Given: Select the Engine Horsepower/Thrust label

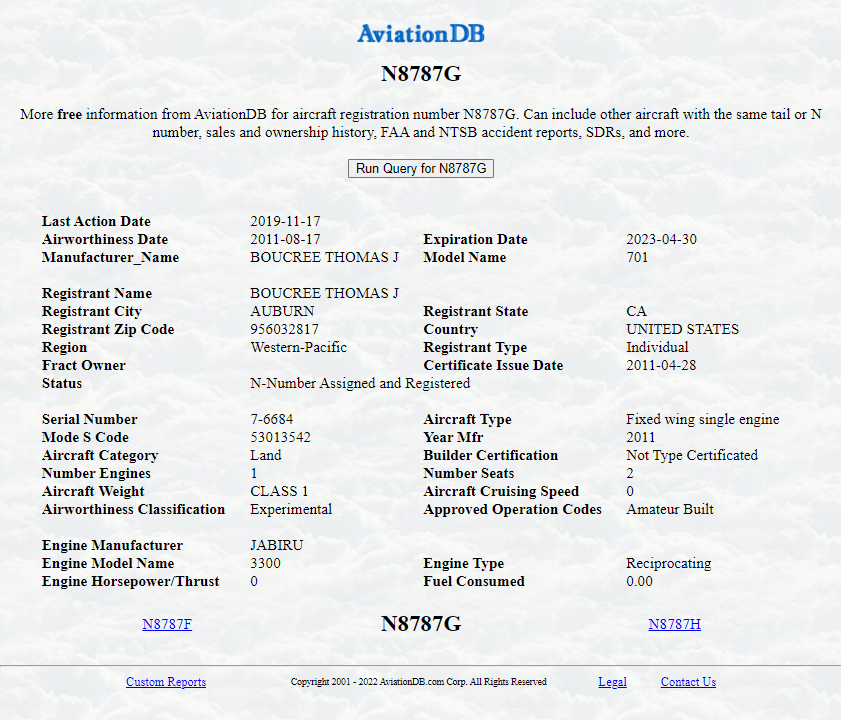Looking at the screenshot, I should 130,581.
